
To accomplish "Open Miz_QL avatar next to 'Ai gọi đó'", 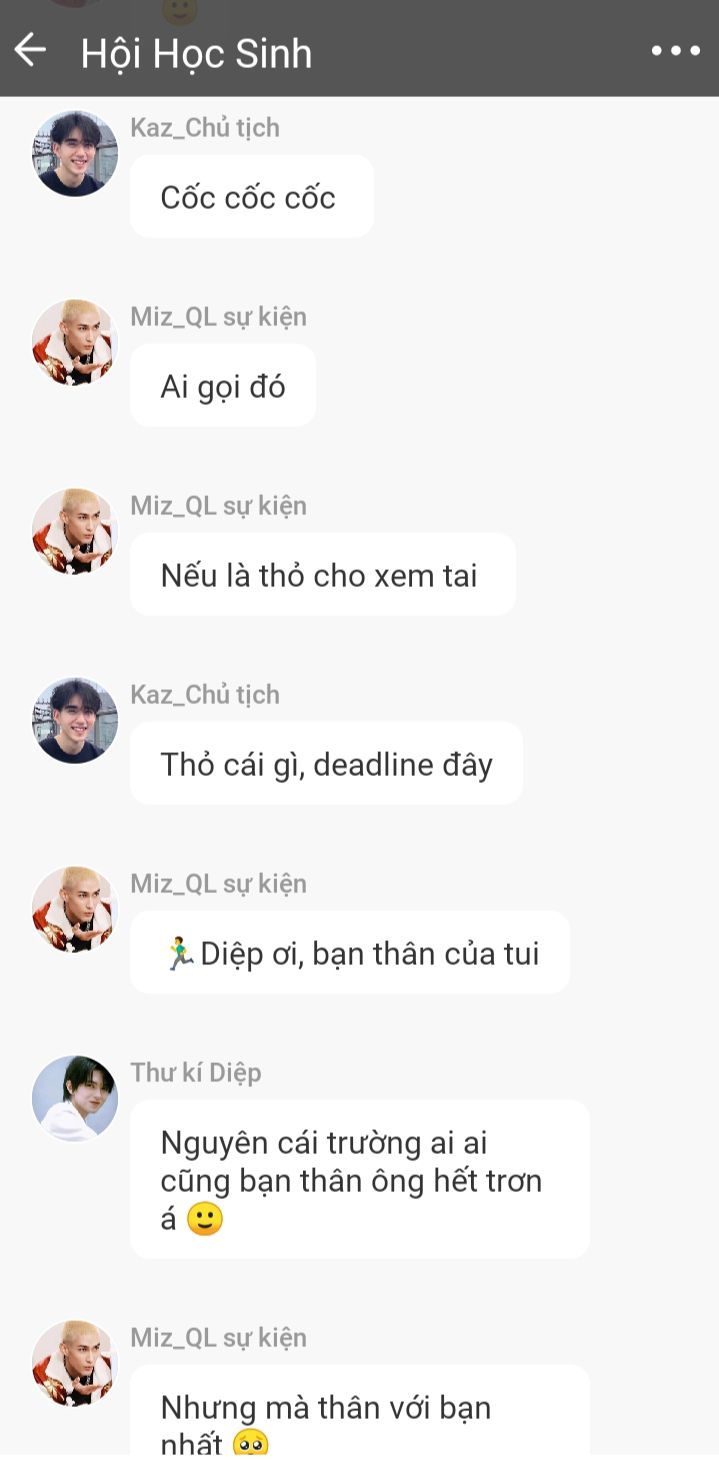I will (x=75, y=343).
